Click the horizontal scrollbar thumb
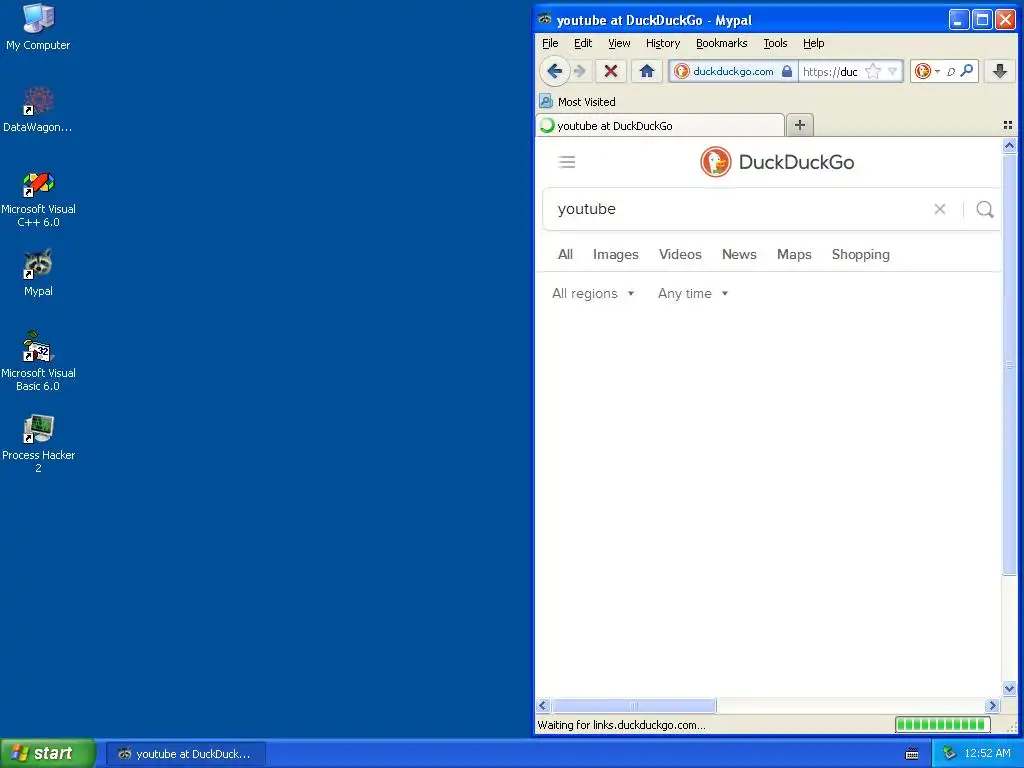Screen dimensions: 1024x768 [x=633, y=705]
